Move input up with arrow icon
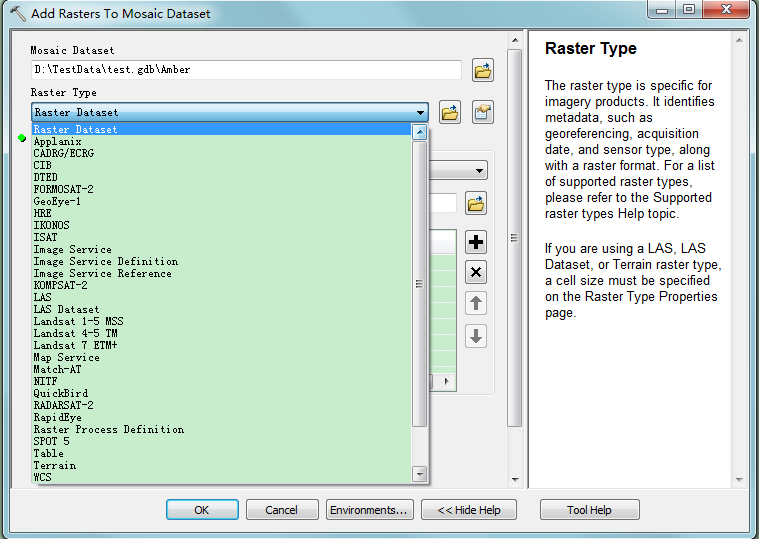 pyautogui.click(x=476, y=303)
